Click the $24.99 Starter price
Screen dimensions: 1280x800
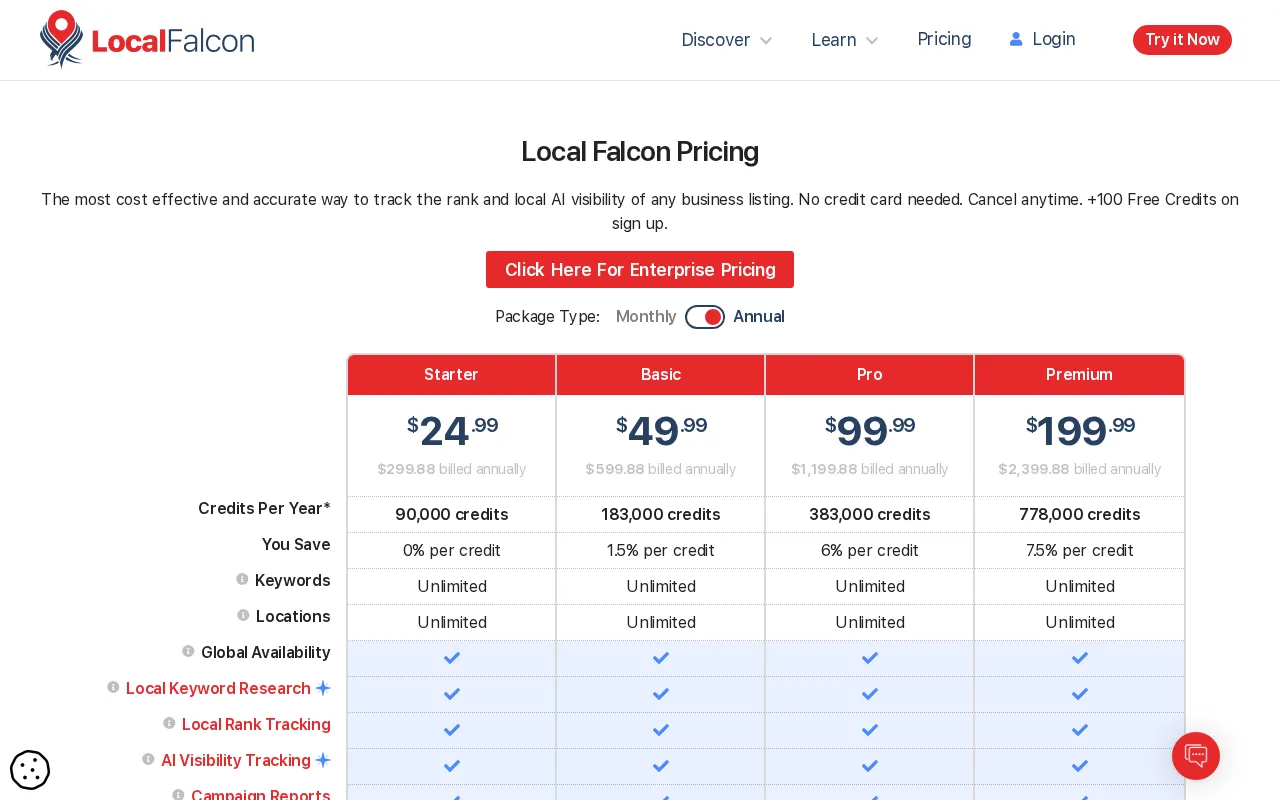tap(452, 431)
